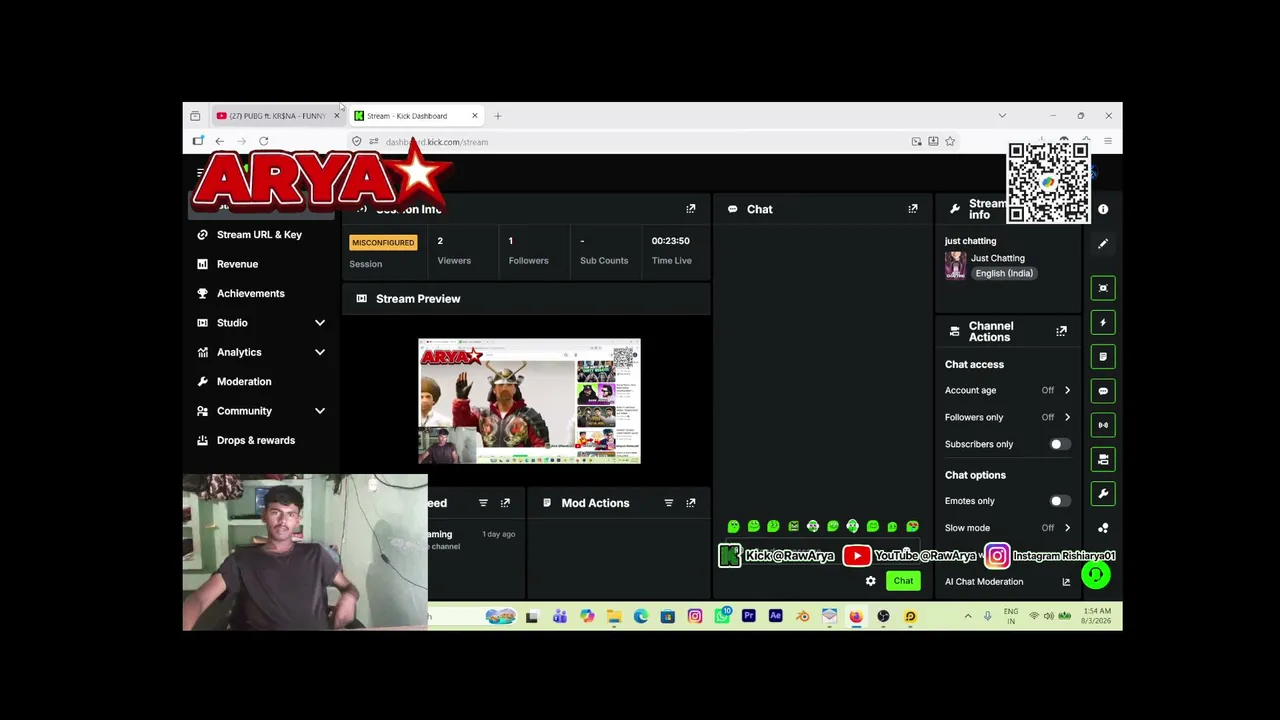Pop out the Mod Actions panel
The height and width of the screenshot is (720, 1280).
690,503
